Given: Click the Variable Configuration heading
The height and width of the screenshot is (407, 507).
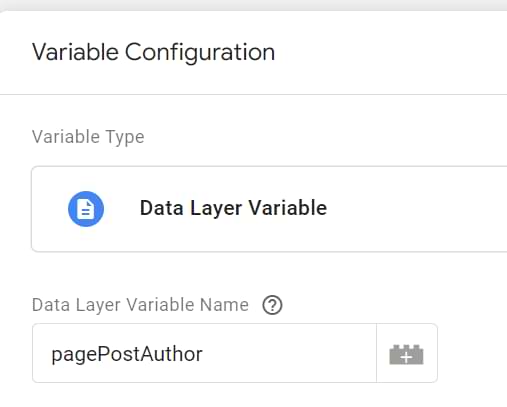Looking at the screenshot, I should (x=153, y=52).
